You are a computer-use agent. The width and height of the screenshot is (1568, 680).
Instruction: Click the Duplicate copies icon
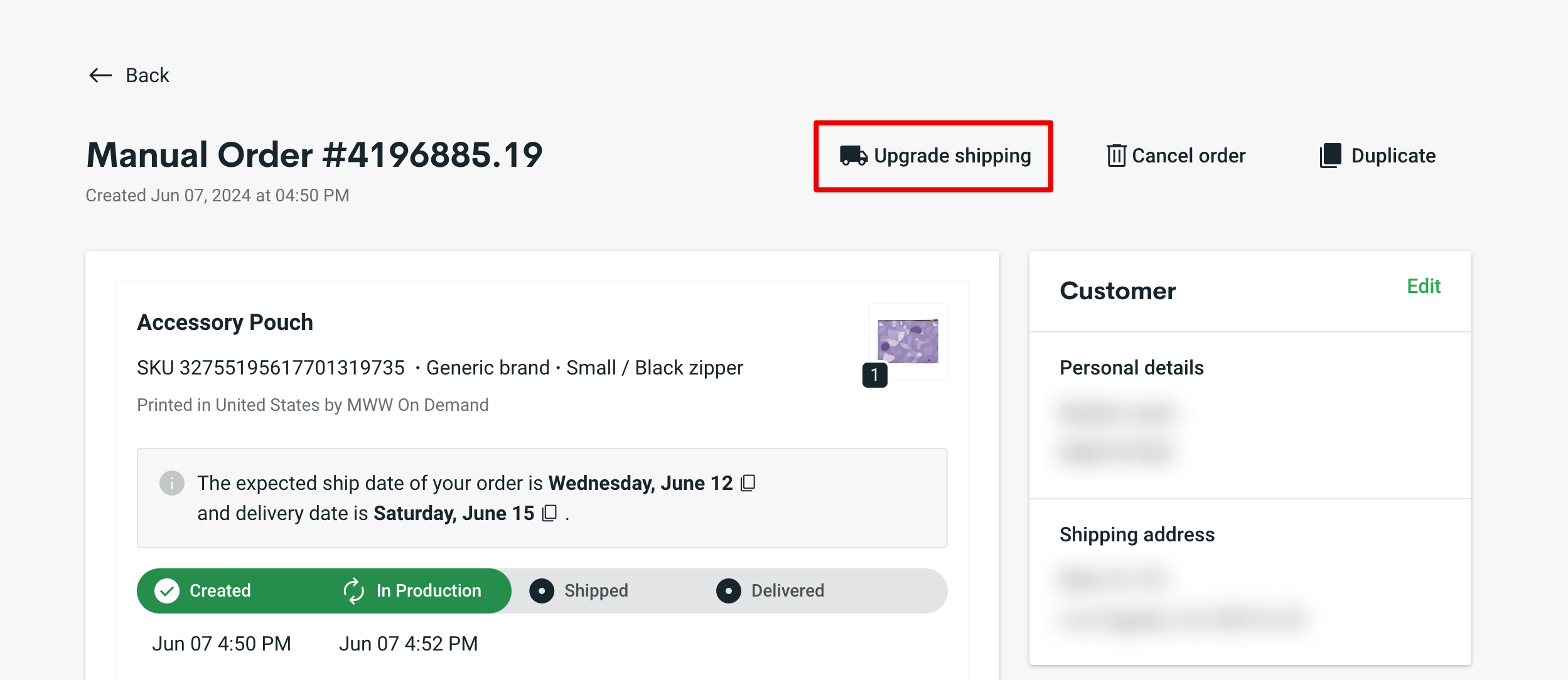[1331, 156]
